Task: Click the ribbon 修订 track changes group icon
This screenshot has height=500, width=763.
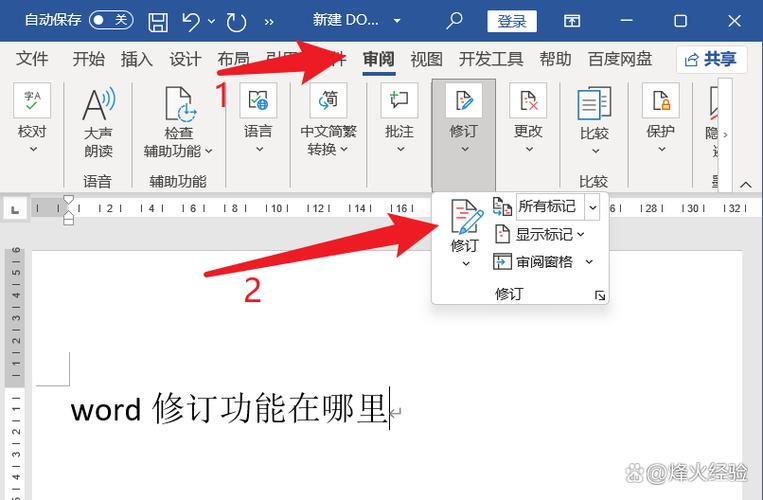Action: [x=463, y=100]
